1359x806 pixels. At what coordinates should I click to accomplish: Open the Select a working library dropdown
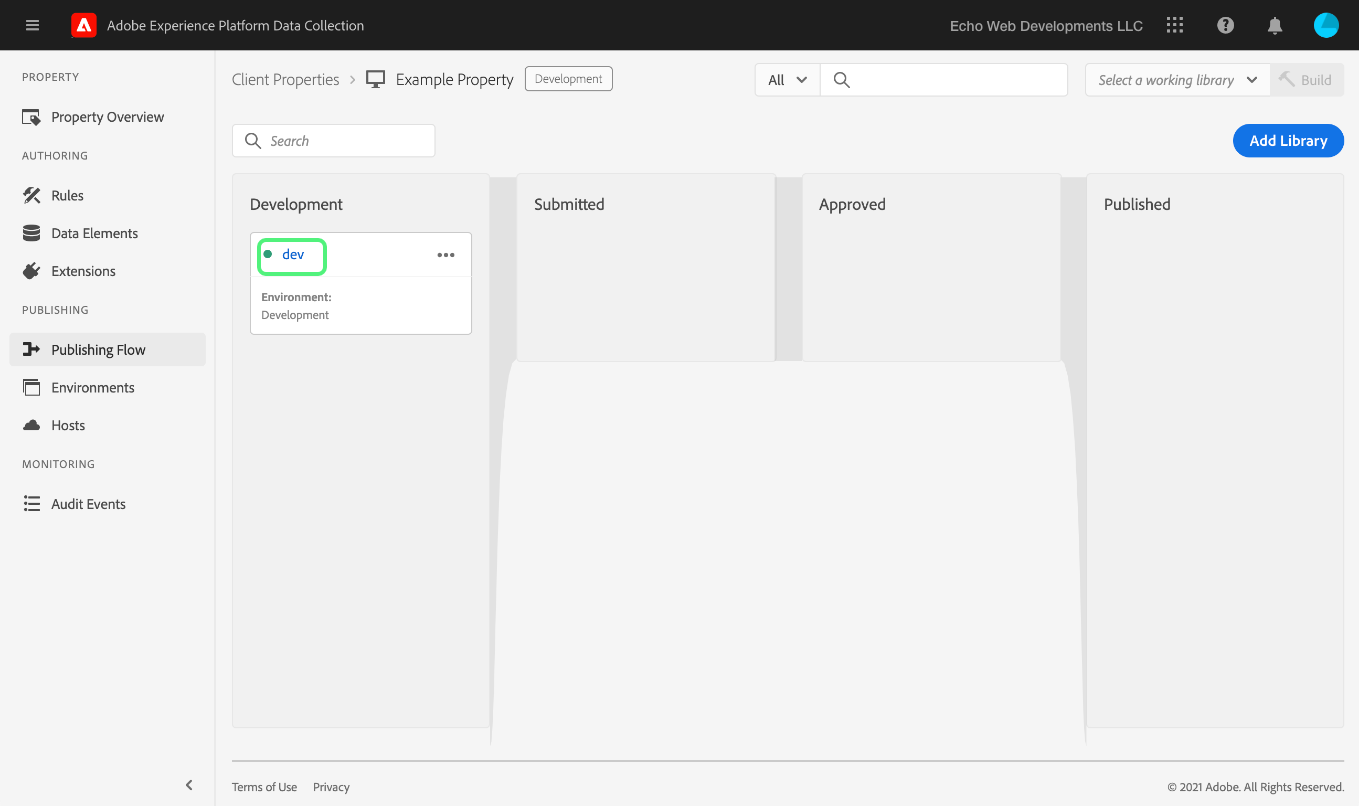click(1178, 80)
